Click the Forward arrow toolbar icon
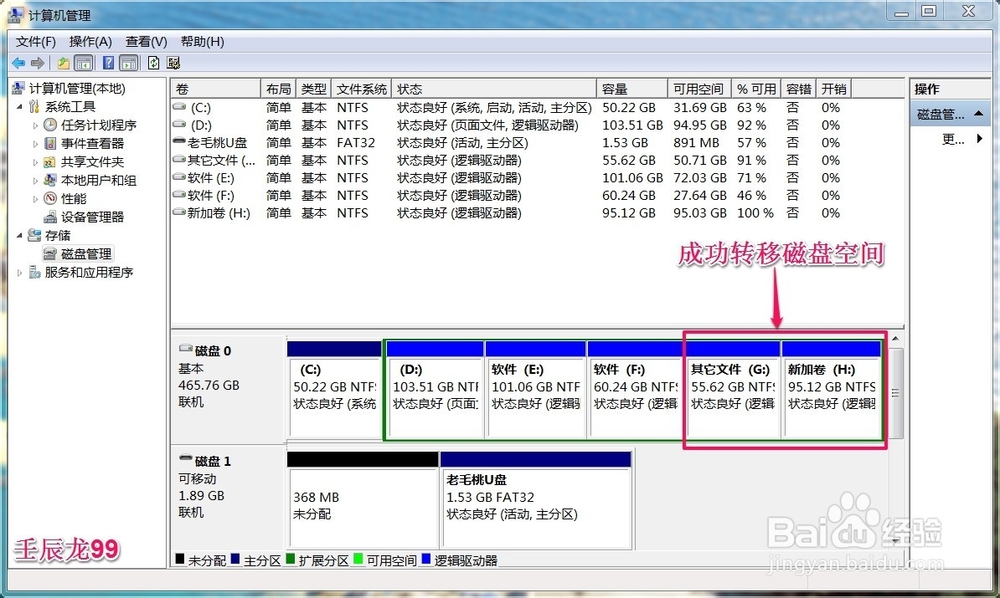This screenshot has height=598, width=1000. [x=38, y=63]
